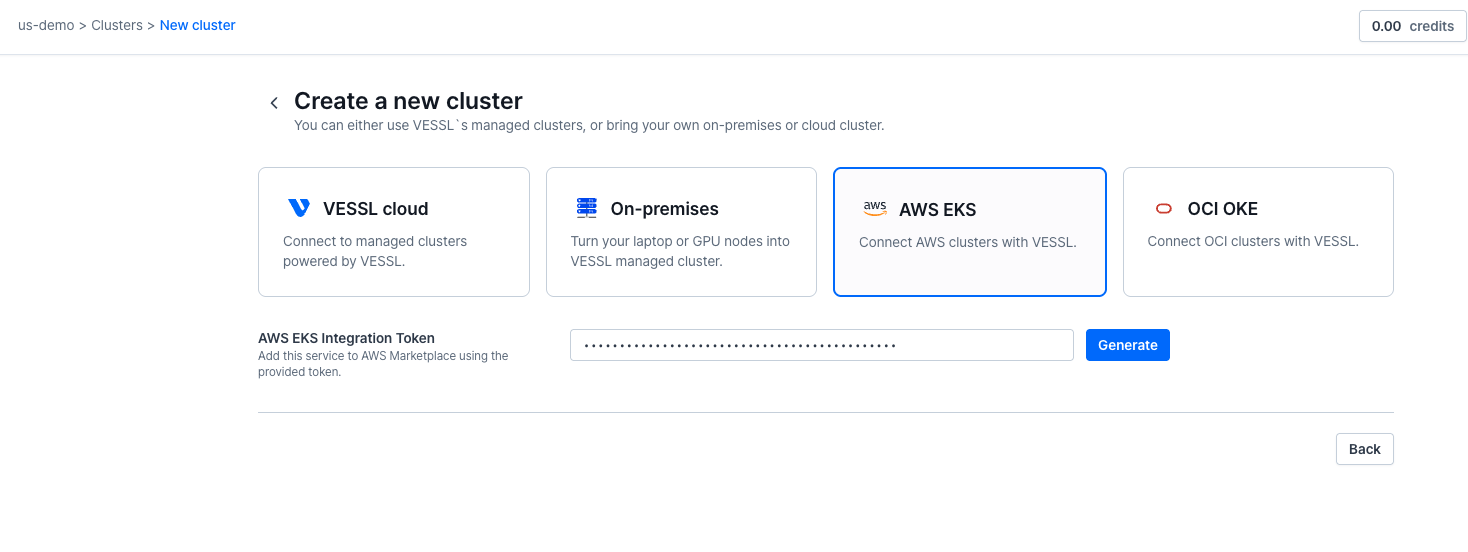Click the New cluster breadcrumb
This screenshot has height=552, width=1468.
(x=198, y=25)
